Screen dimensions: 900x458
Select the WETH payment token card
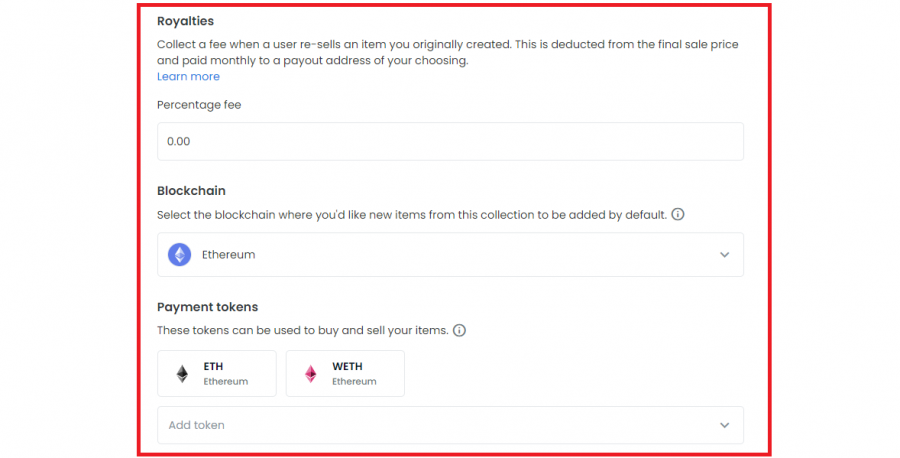pos(345,373)
